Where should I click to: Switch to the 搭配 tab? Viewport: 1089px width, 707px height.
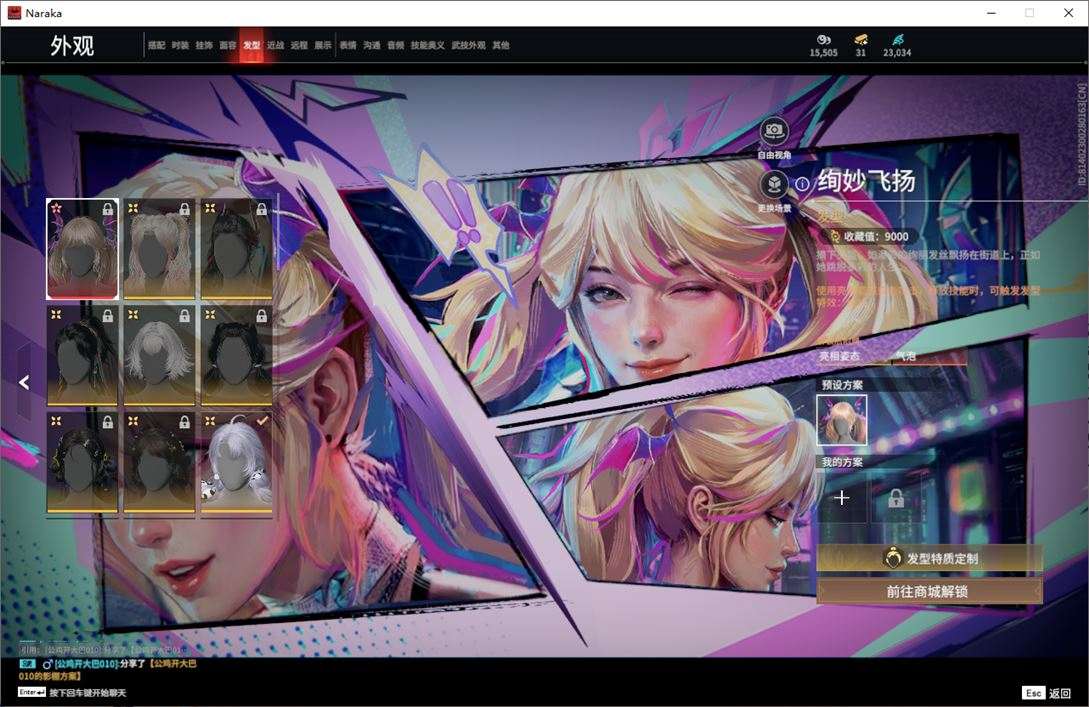(x=156, y=45)
